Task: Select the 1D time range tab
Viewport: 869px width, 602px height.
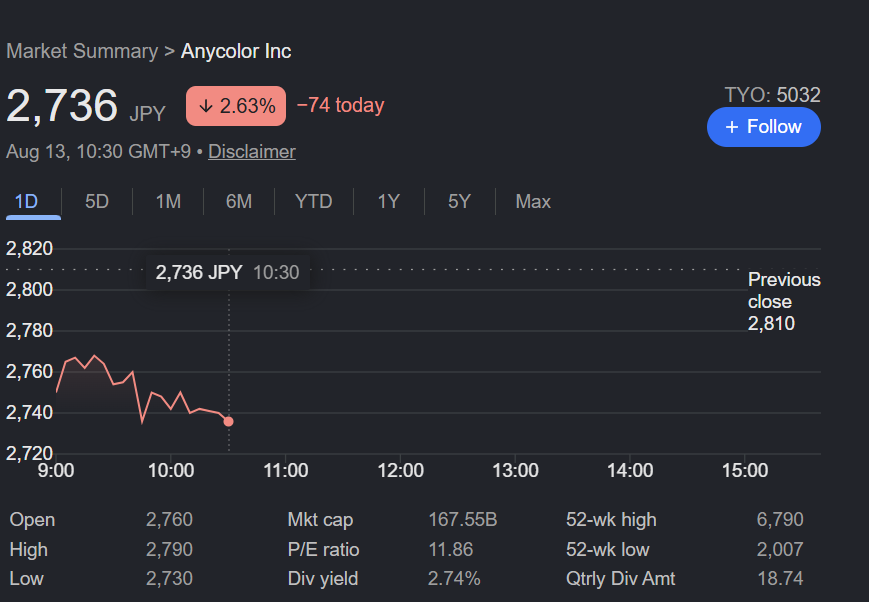Action: click(26, 201)
